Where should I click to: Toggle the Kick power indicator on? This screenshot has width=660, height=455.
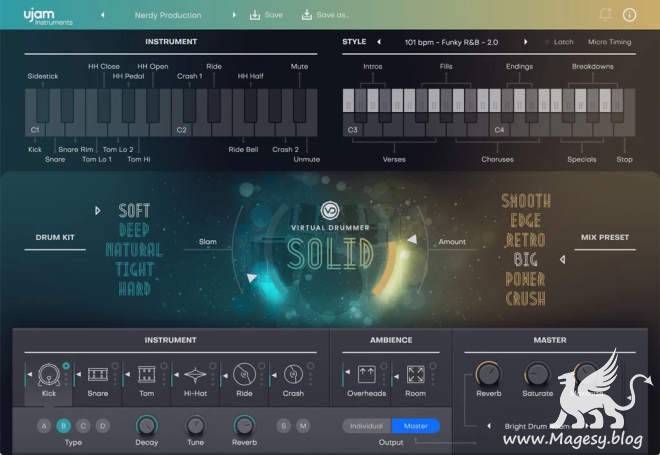66,366
